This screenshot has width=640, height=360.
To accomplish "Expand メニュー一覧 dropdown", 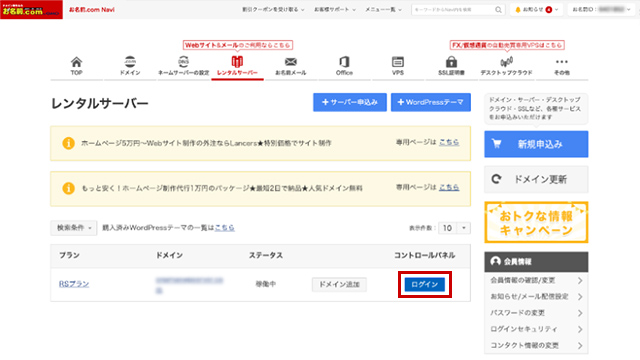I will tap(383, 9).
